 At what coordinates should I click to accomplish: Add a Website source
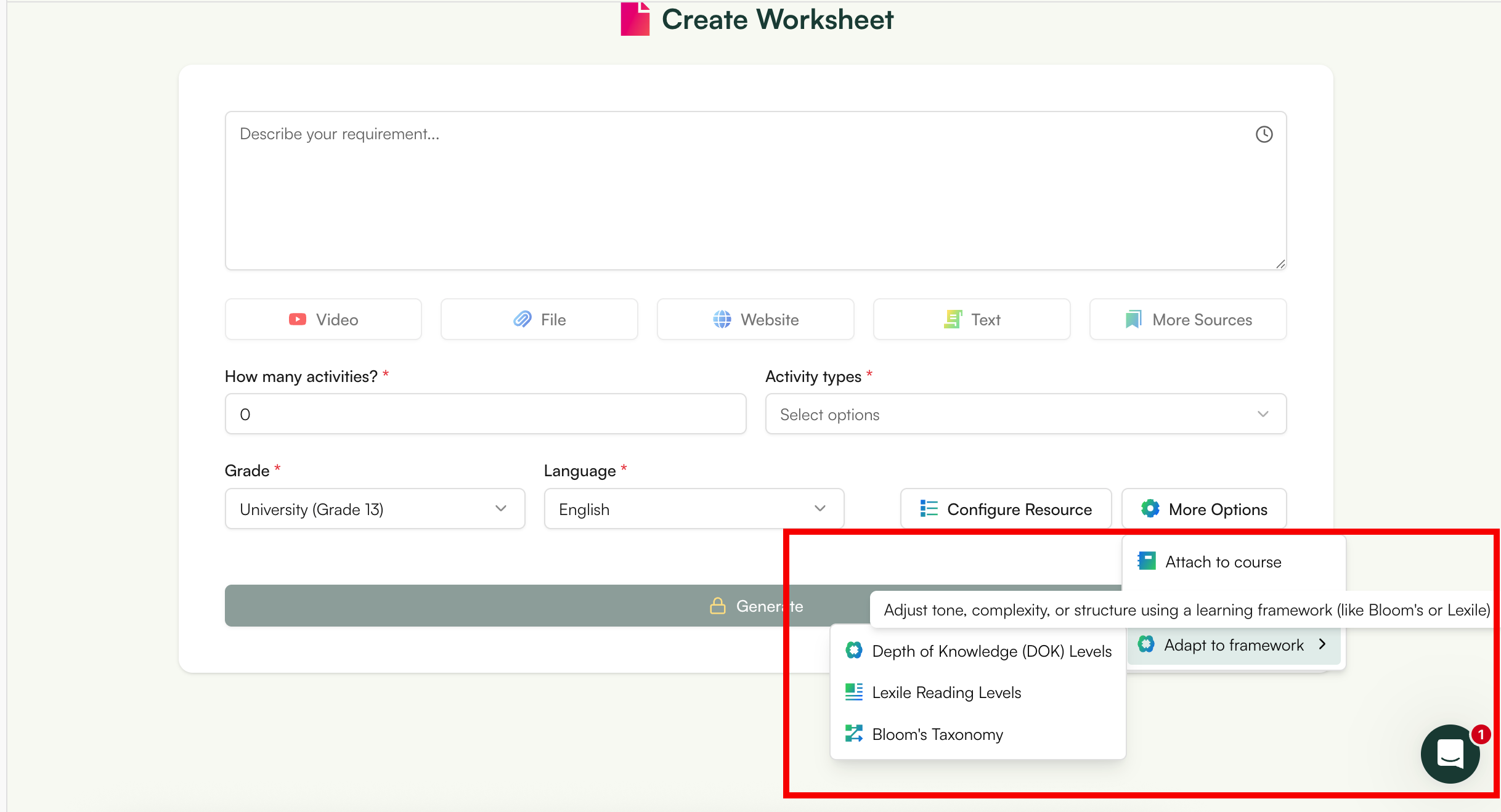click(x=755, y=319)
